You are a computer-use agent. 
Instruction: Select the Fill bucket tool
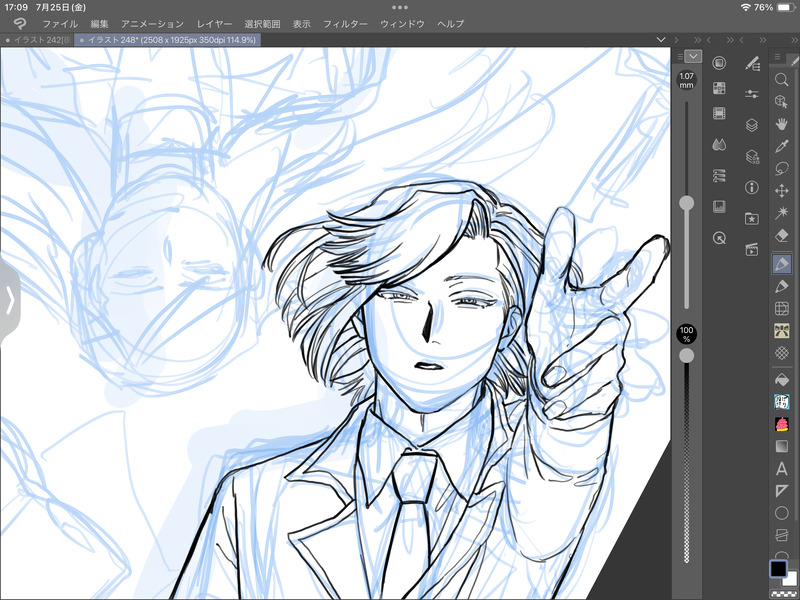coord(781,380)
